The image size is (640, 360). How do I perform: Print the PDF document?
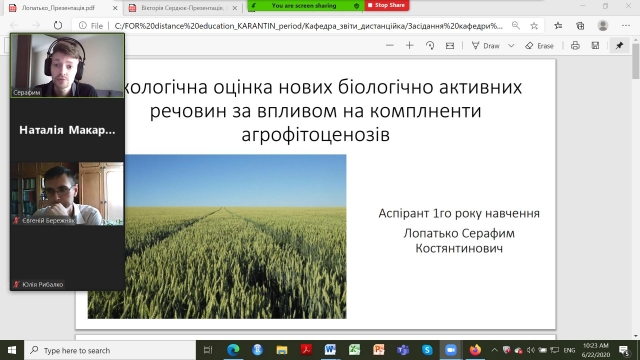tap(575, 46)
